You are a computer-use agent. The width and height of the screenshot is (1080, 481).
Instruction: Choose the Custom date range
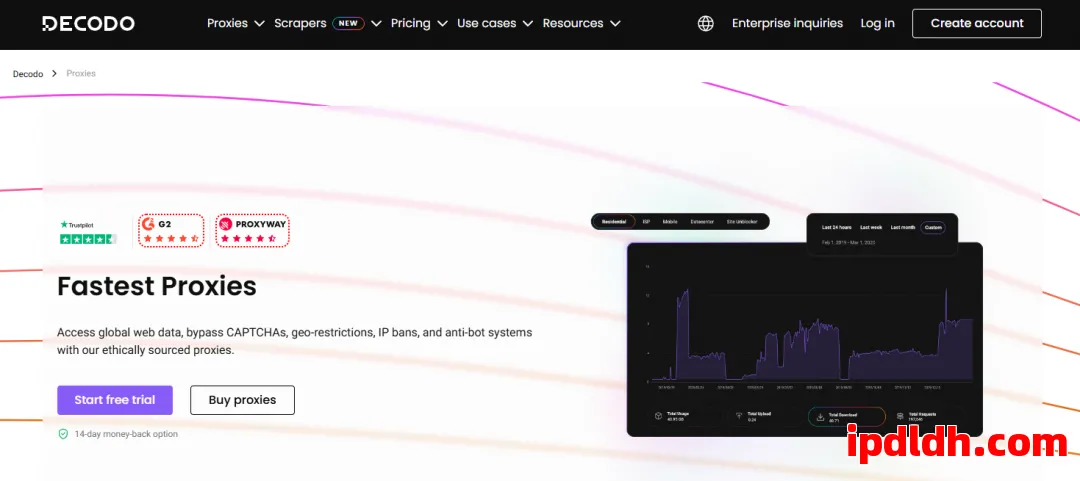(933, 227)
